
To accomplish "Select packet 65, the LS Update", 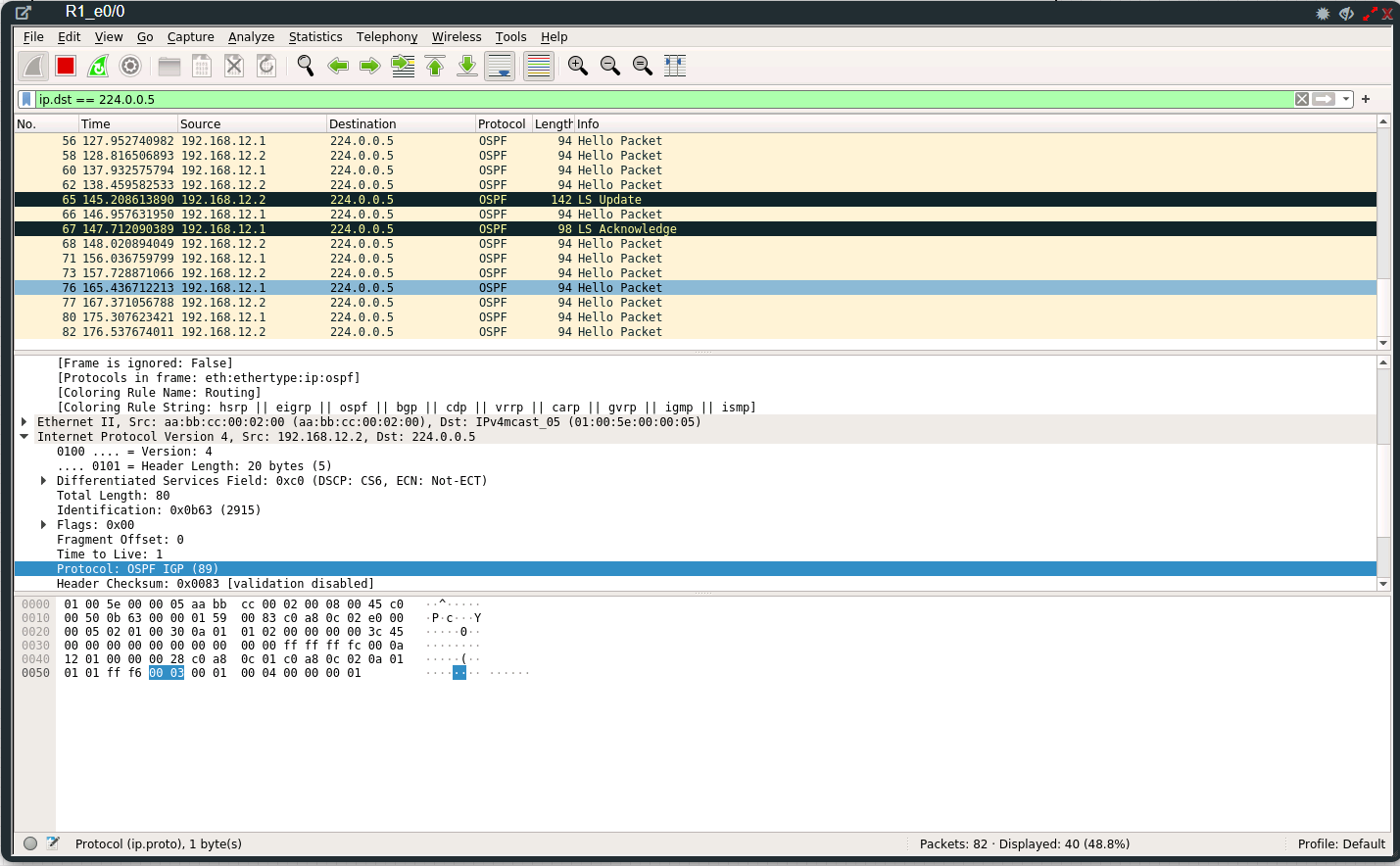I will [x=392, y=199].
